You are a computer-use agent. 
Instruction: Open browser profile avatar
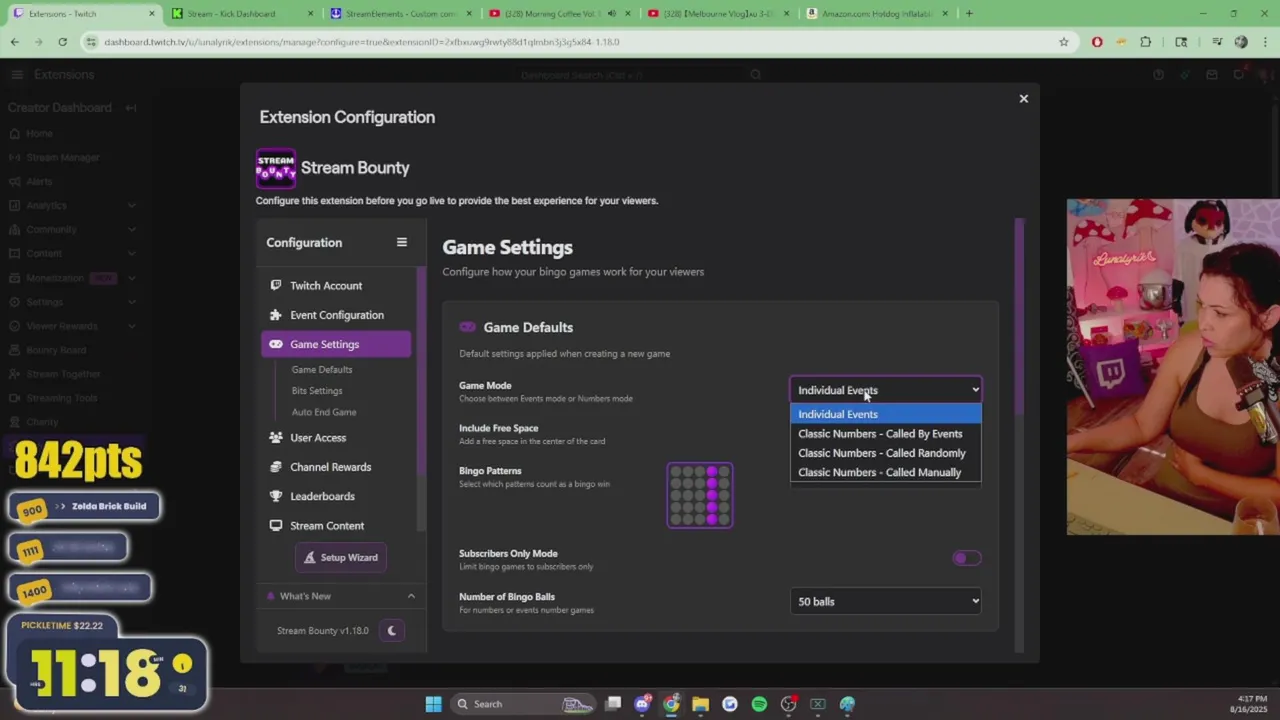pos(1241,42)
